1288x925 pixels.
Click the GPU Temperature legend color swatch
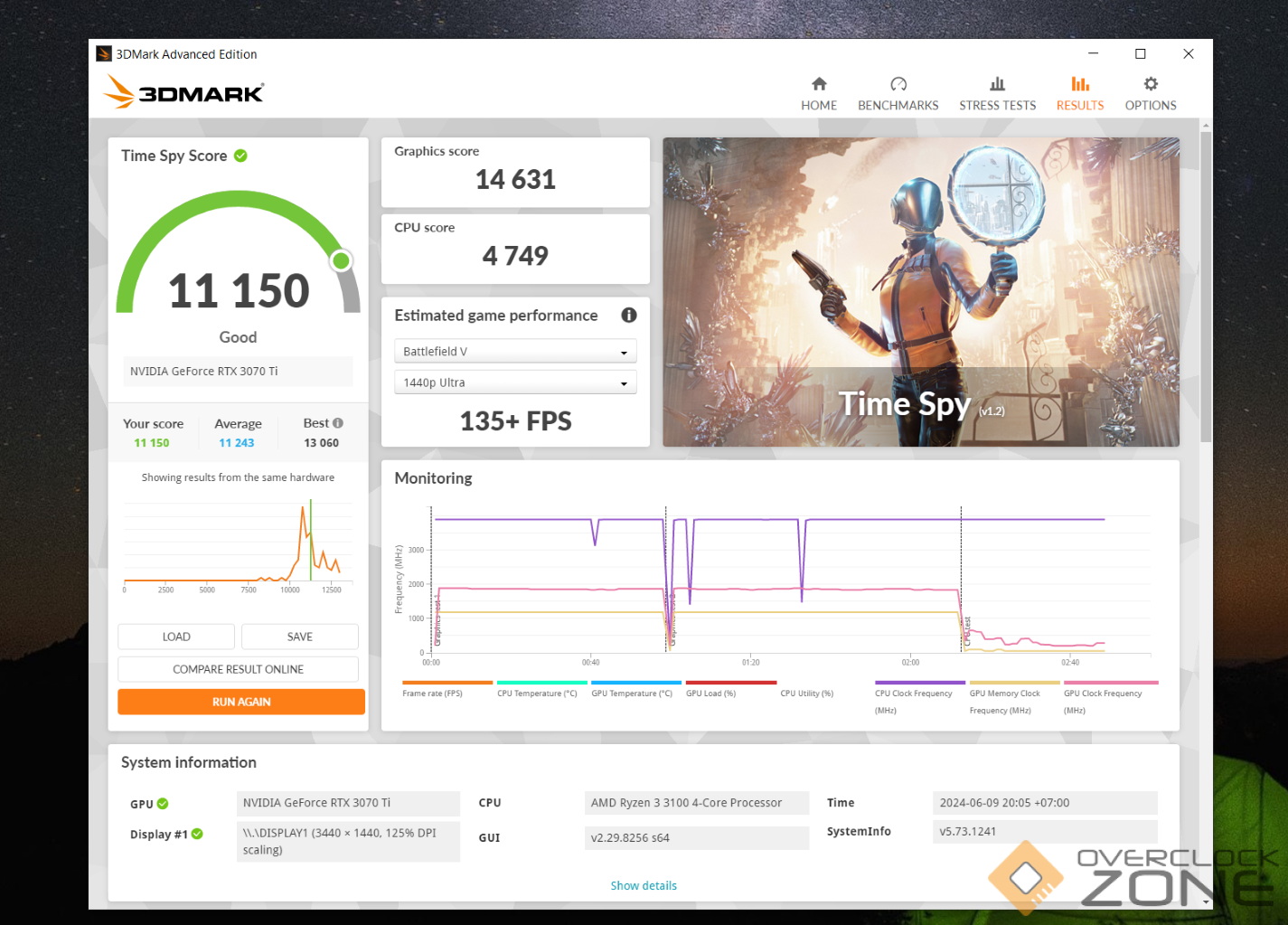pos(635,683)
